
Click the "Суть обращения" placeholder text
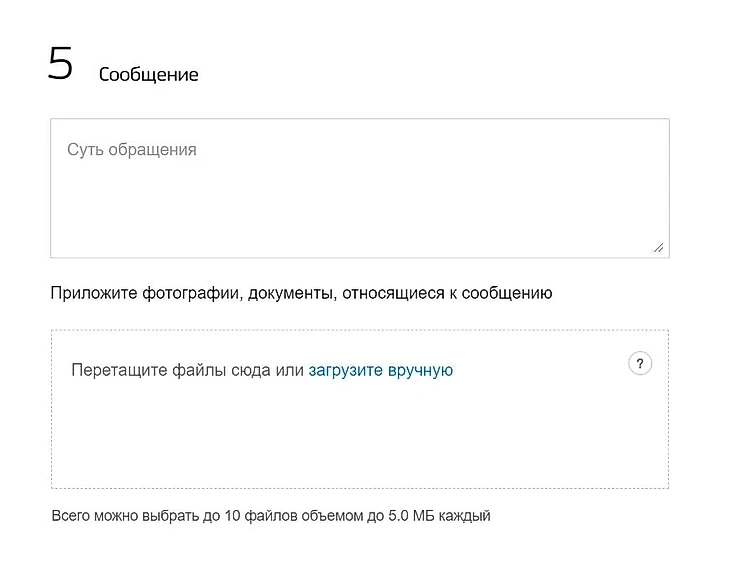132,150
